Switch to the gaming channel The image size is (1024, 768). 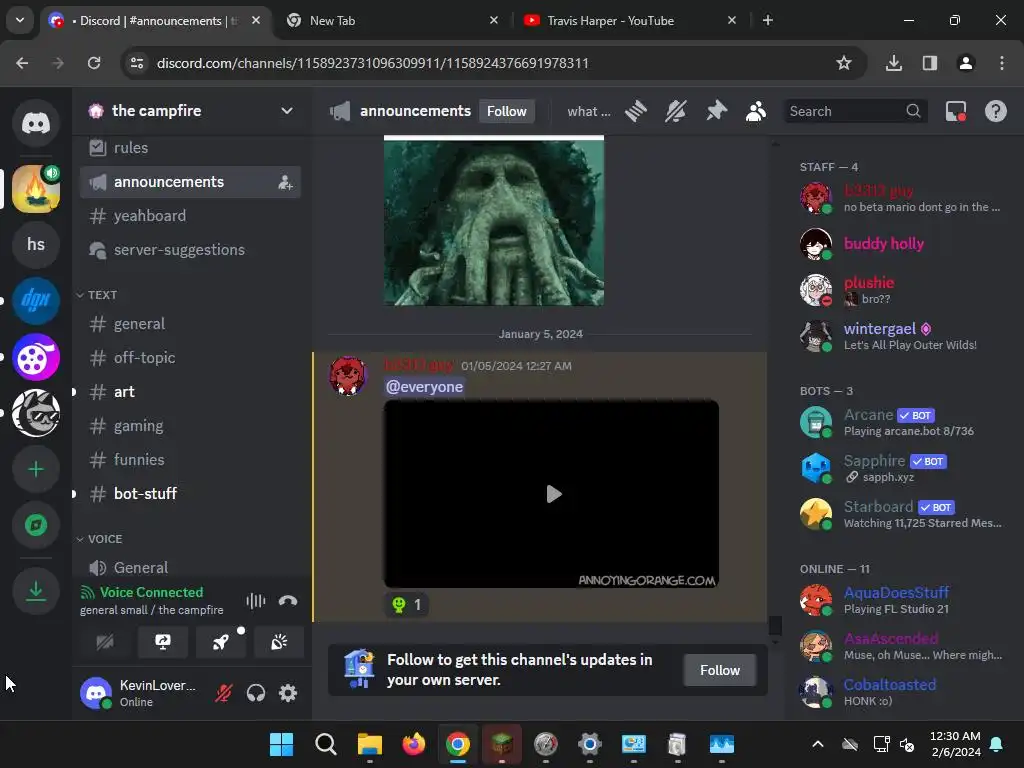pyautogui.click(x=190, y=425)
